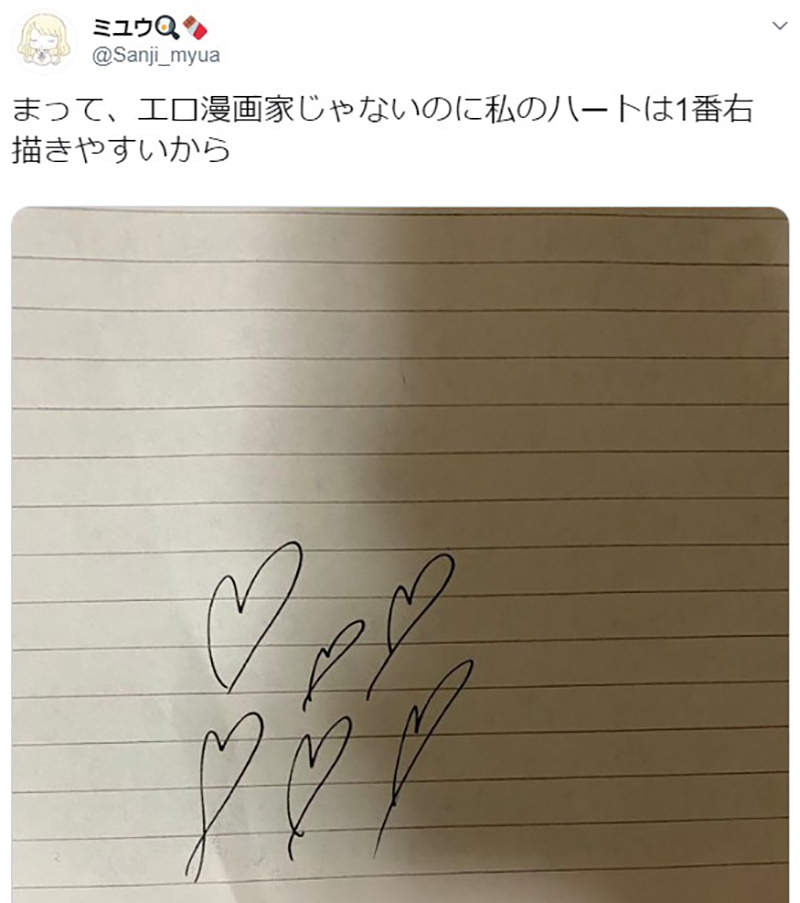800x903 pixels.
Task: Click the lower left heart with long tail
Action: click(x=223, y=795)
